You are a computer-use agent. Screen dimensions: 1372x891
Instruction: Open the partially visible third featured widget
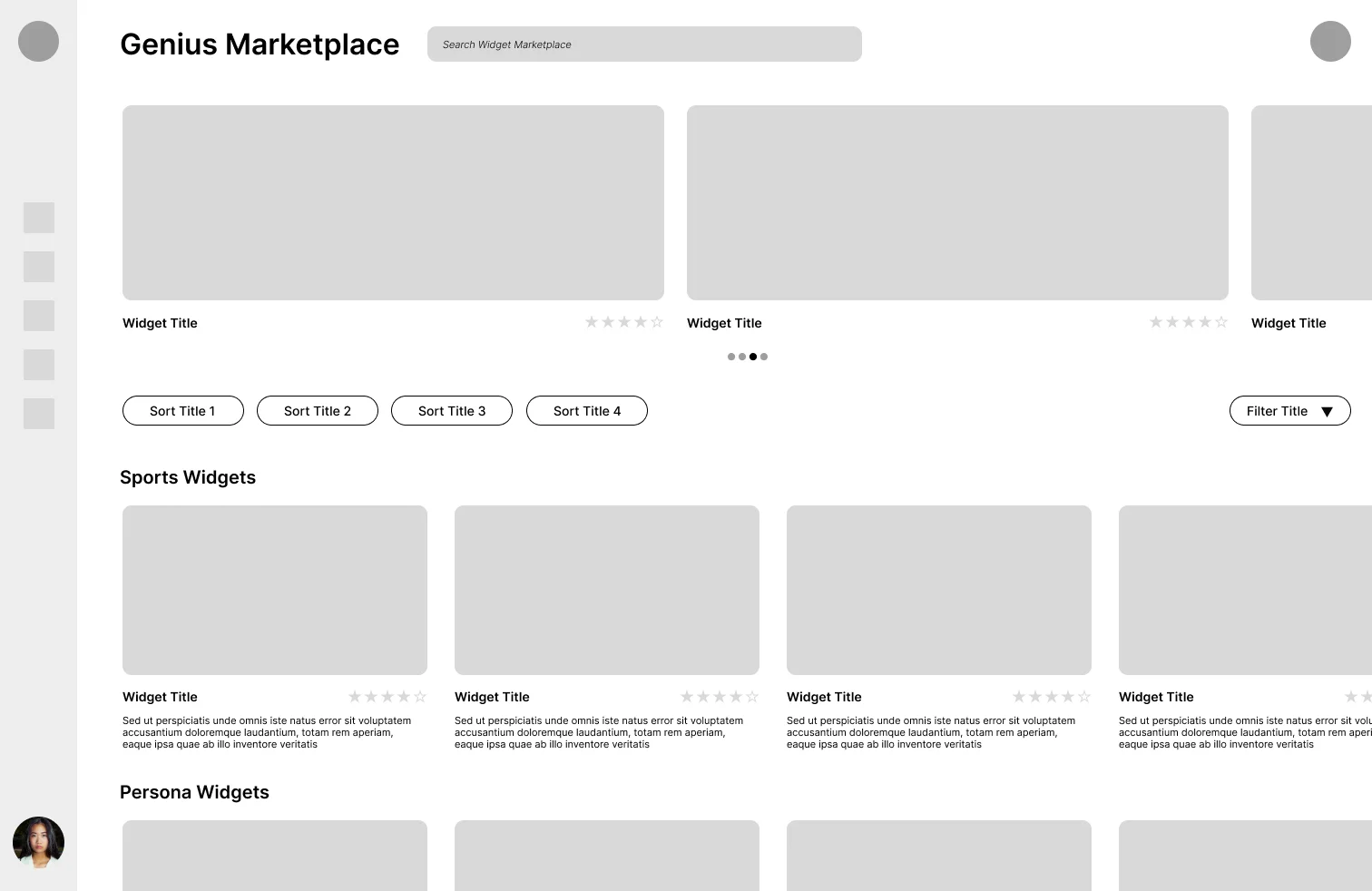click(x=1311, y=202)
